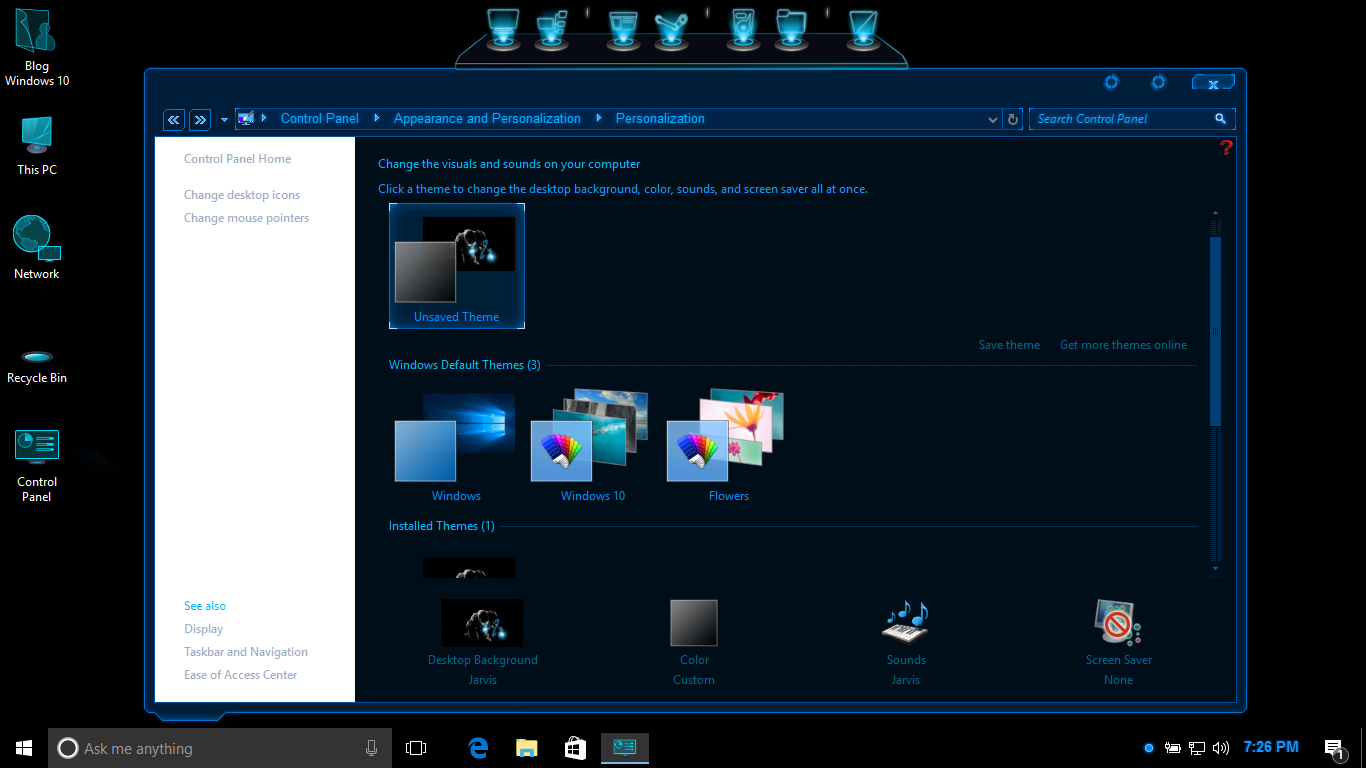Launch Microsoft Edge from the taskbar

point(478,748)
